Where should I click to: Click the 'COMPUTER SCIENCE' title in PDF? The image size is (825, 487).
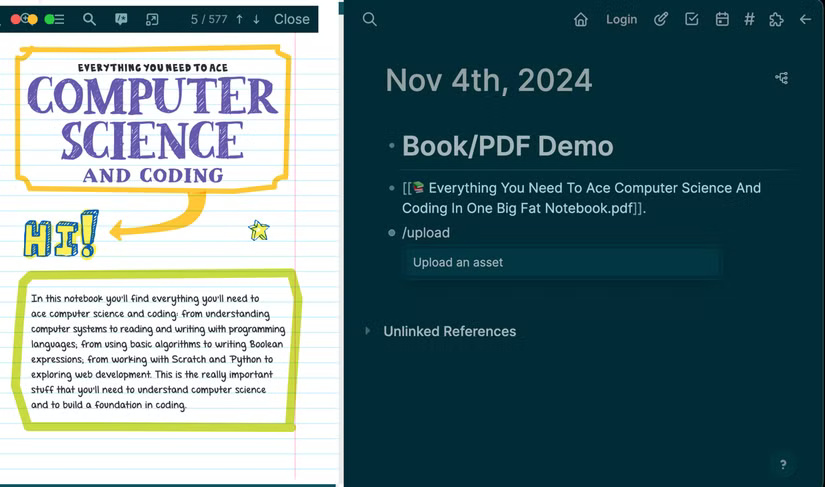point(153,118)
